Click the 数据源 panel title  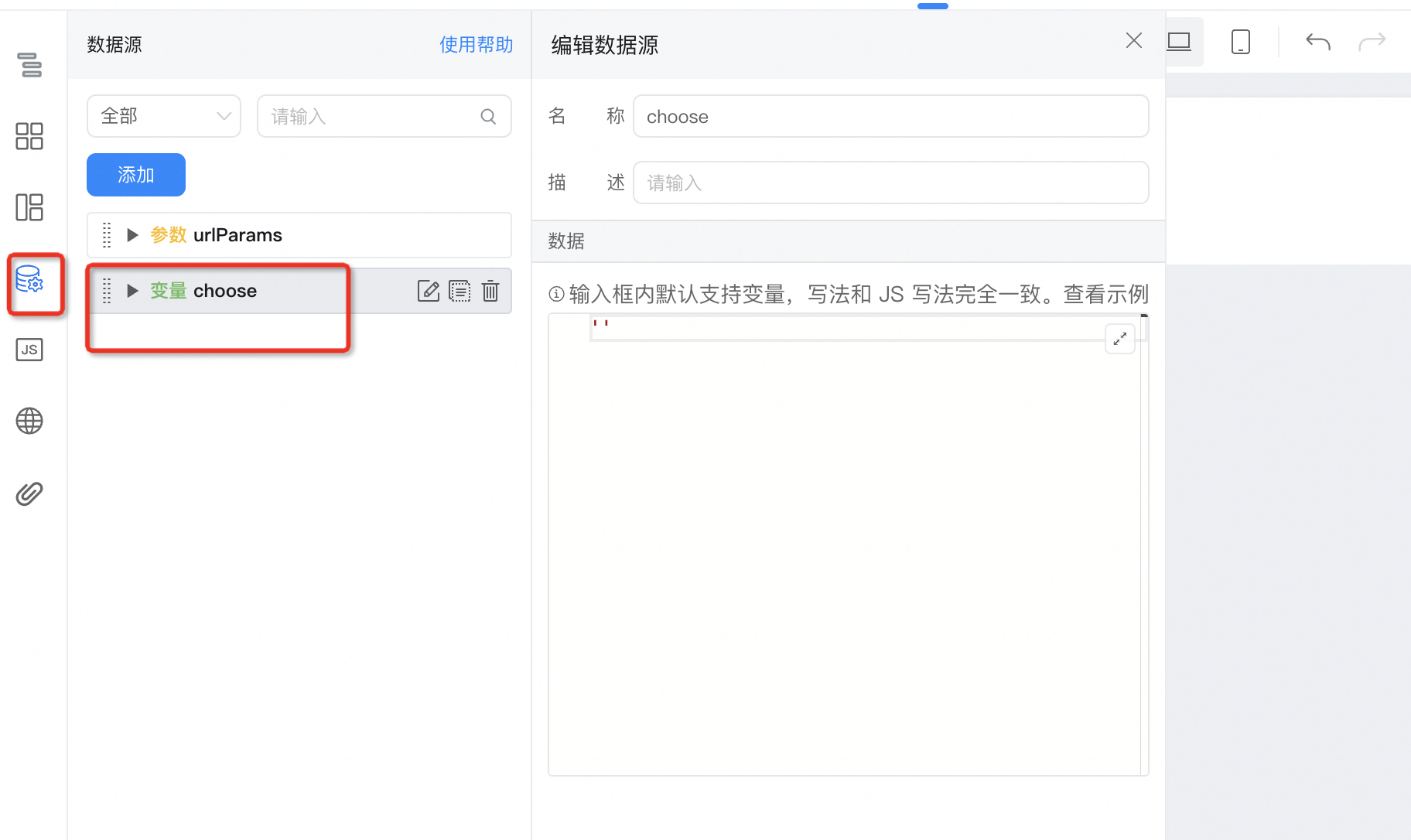pos(114,45)
